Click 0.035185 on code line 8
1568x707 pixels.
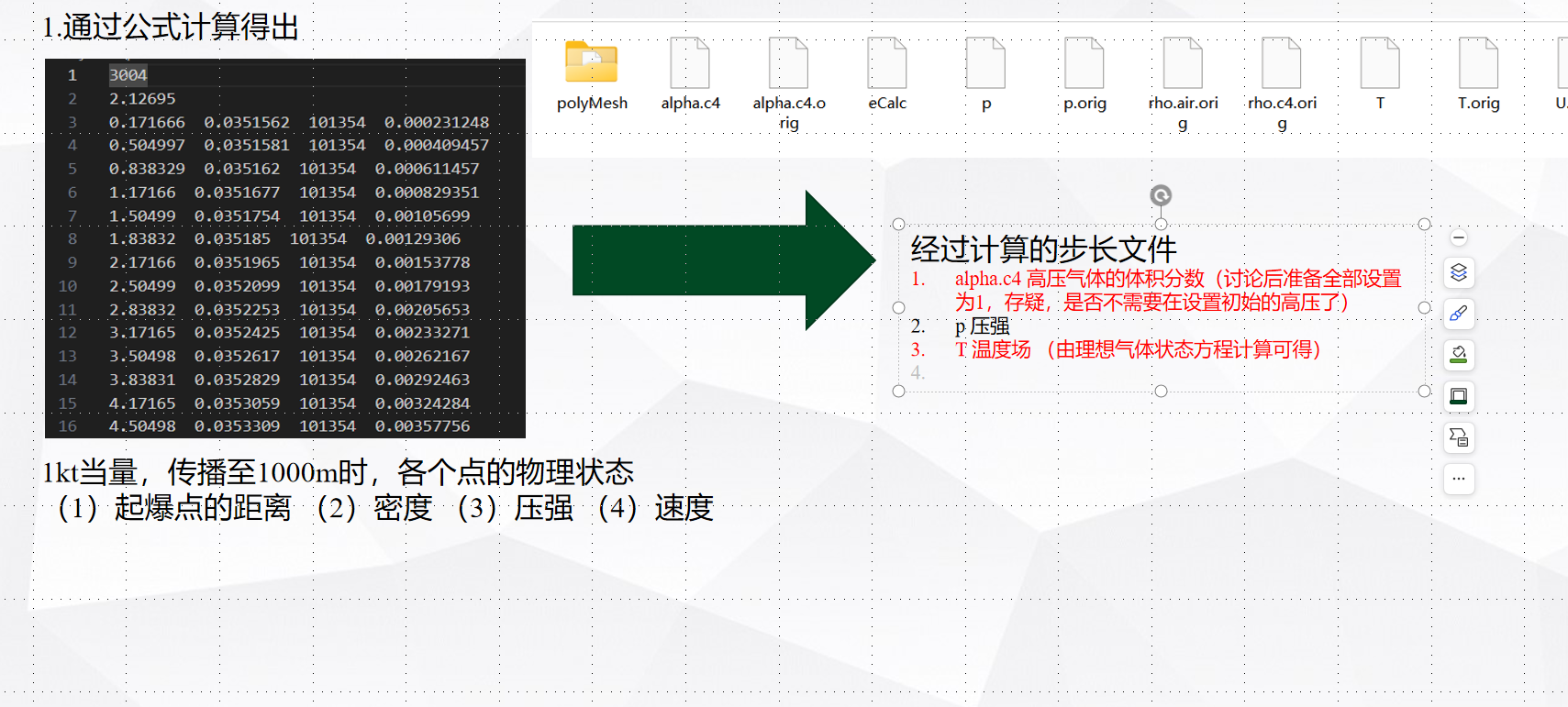(x=232, y=238)
